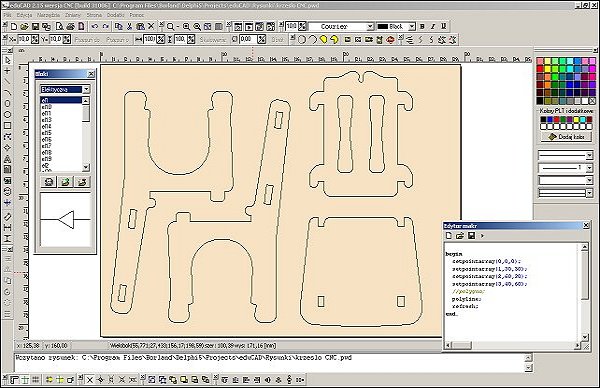Screen dimensions: 600x388
Task: Click the zoom in magnifier icon
Action: [x=186, y=26]
